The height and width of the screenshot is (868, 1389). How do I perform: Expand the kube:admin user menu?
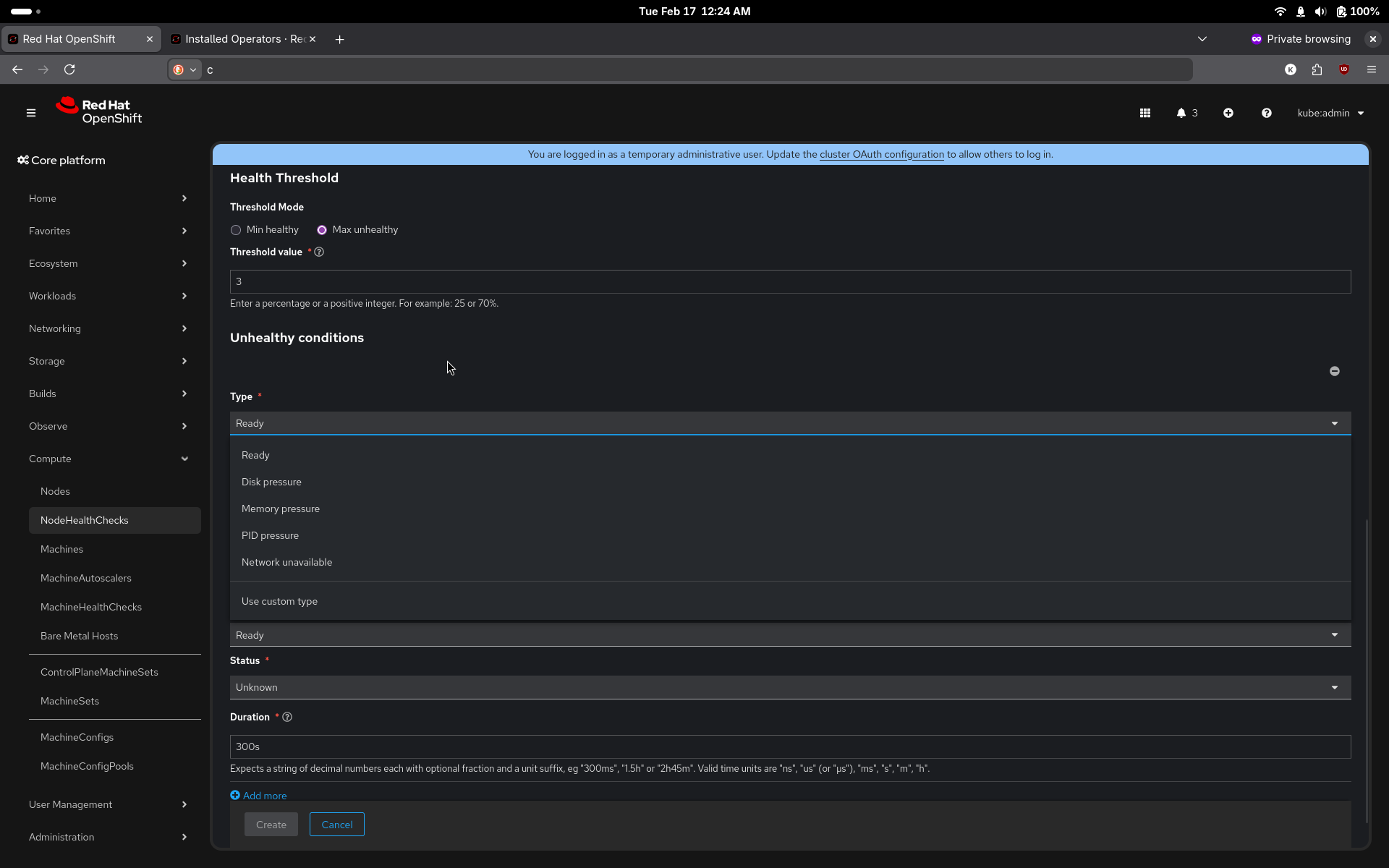(x=1330, y=113)
